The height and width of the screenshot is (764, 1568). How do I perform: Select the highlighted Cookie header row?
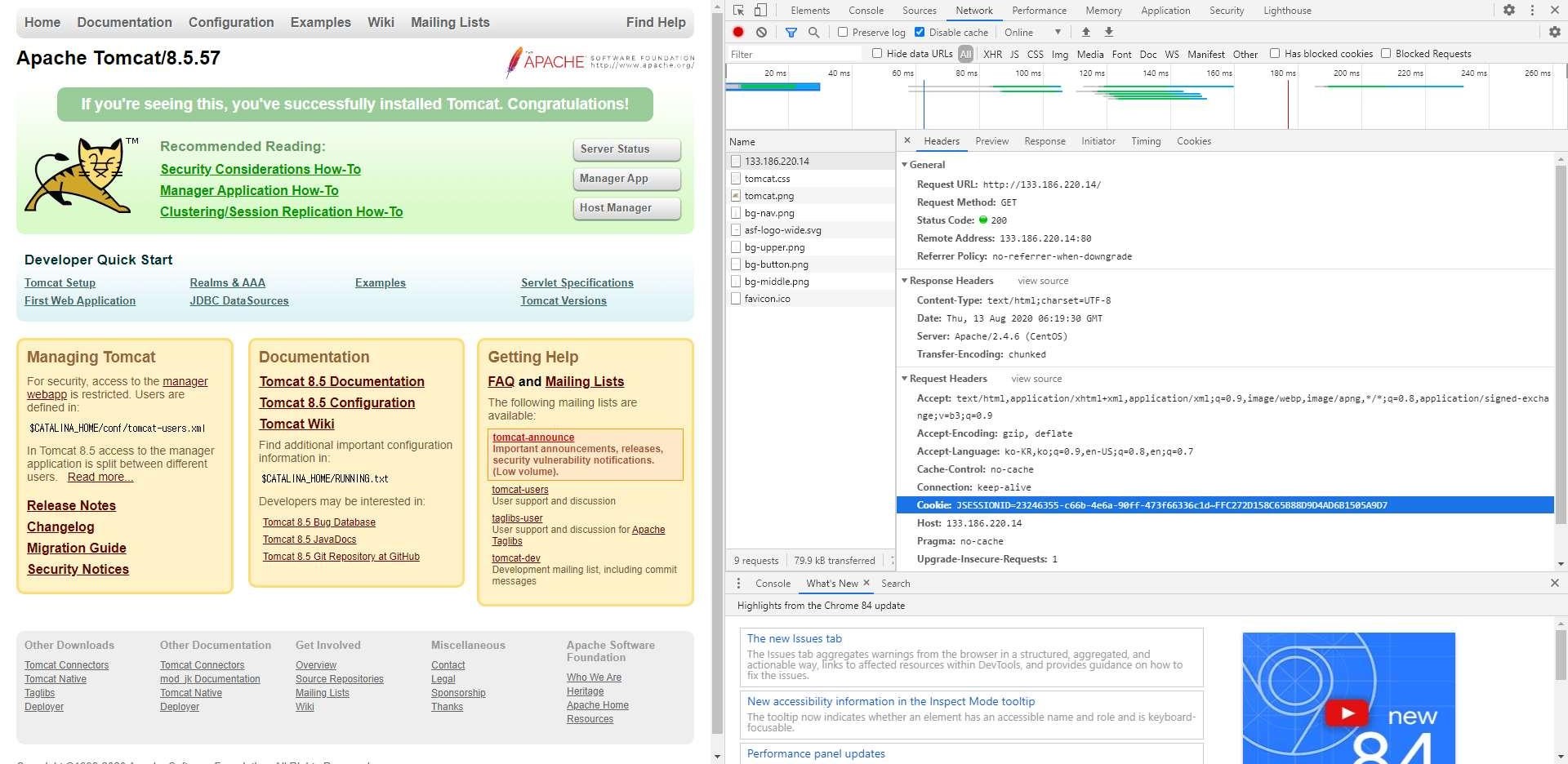[1225, 505]
